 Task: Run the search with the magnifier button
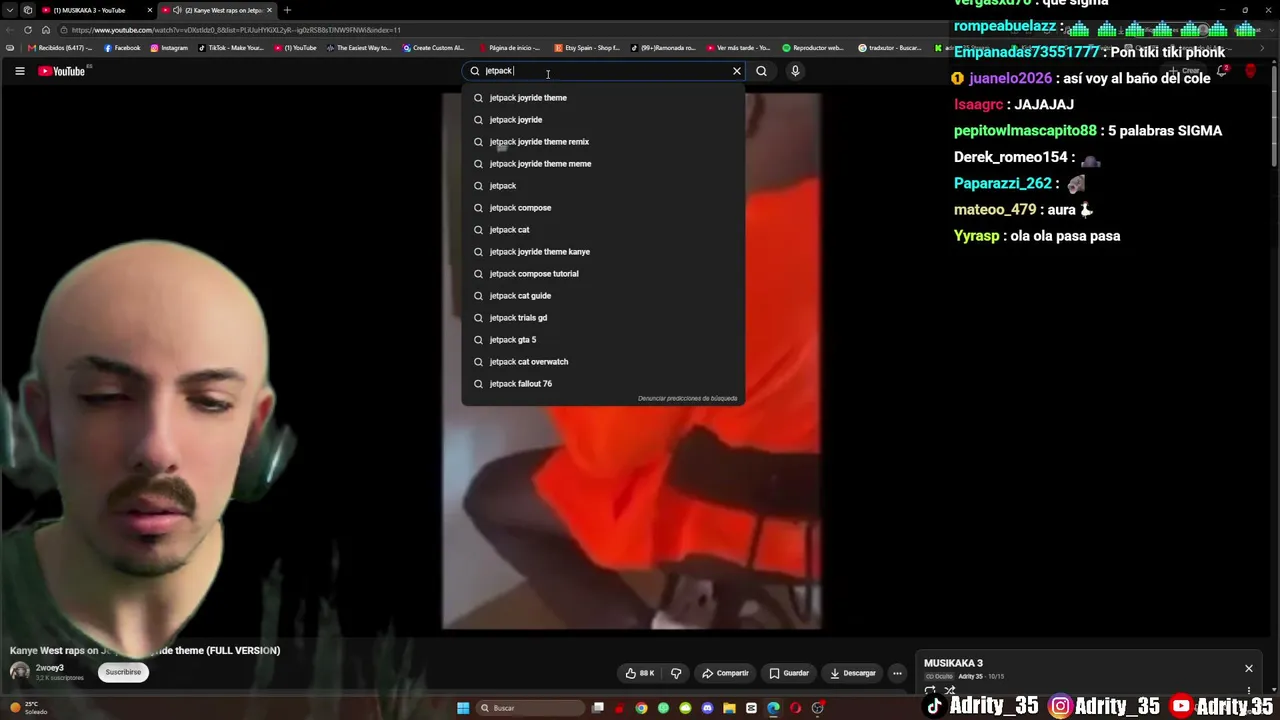[761, 71]
